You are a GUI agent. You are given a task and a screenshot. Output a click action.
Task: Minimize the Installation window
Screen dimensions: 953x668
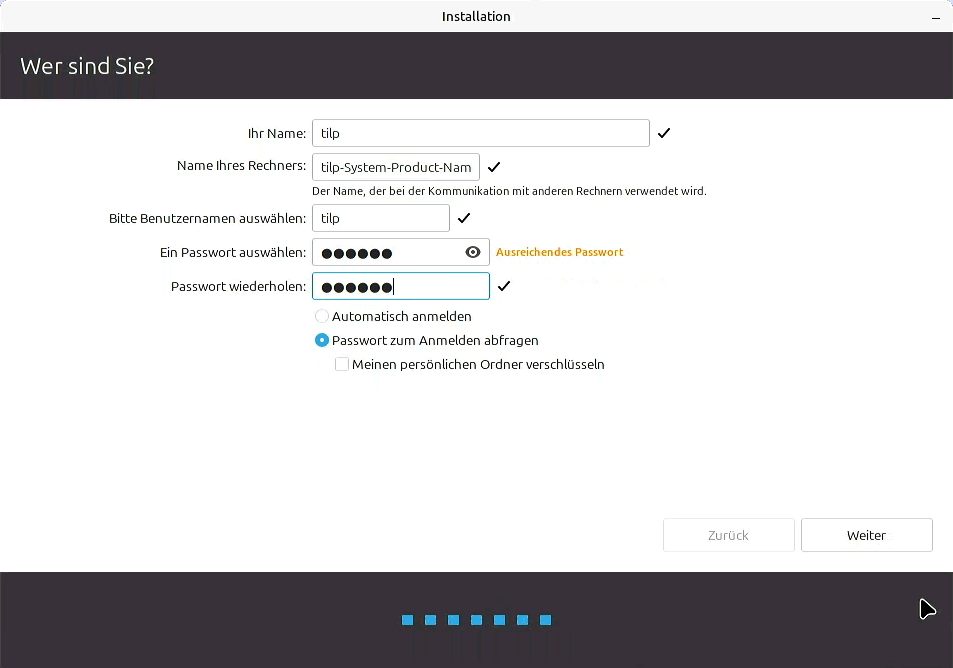[934, 16]
